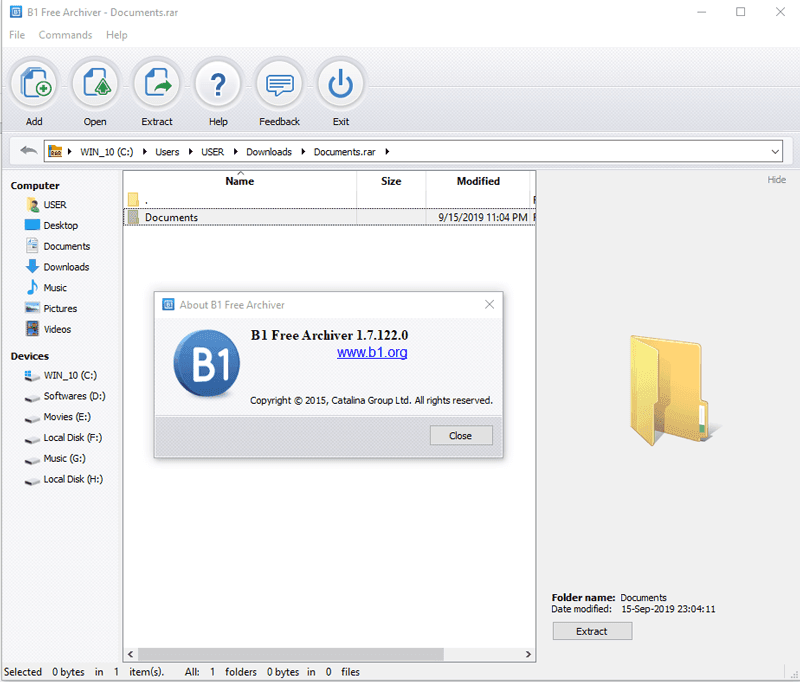Click horizontal scrollbar left arrow
The height and width of the screenshot is (682, 800).
tap(131, 654)
